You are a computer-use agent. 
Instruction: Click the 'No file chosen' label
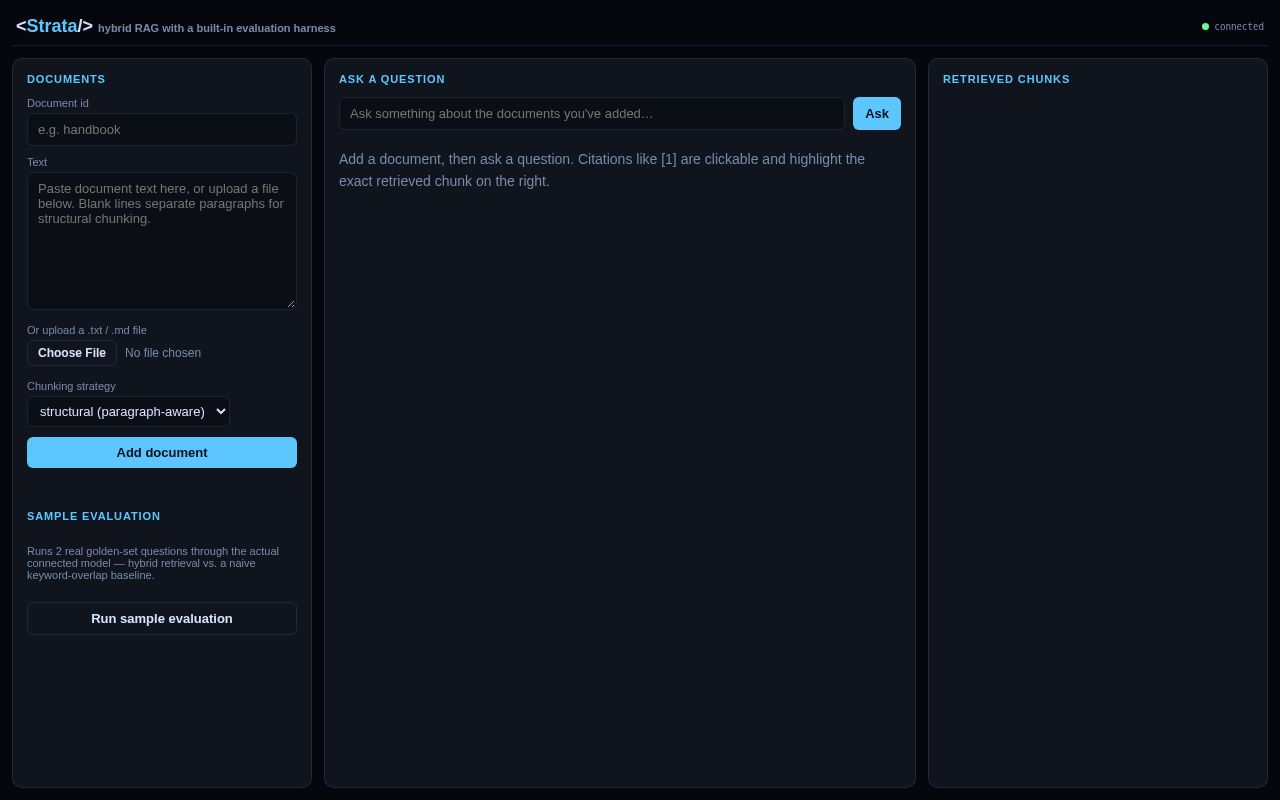(163, 353)
